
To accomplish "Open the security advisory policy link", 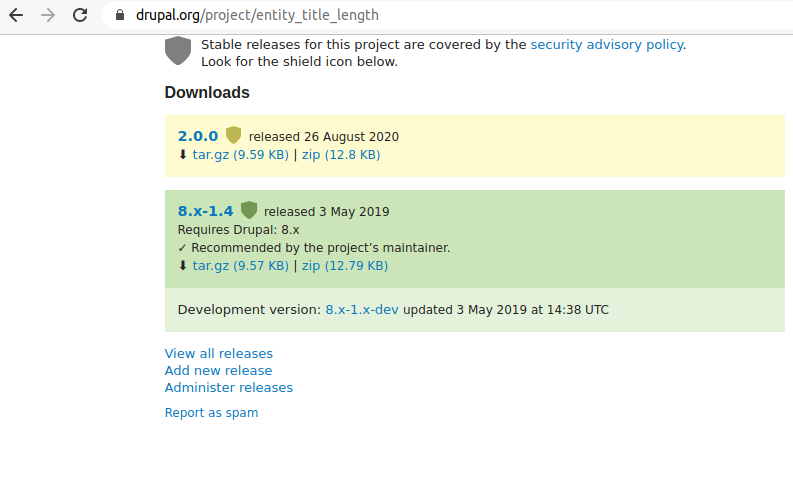I will click(x=607, y=44).
